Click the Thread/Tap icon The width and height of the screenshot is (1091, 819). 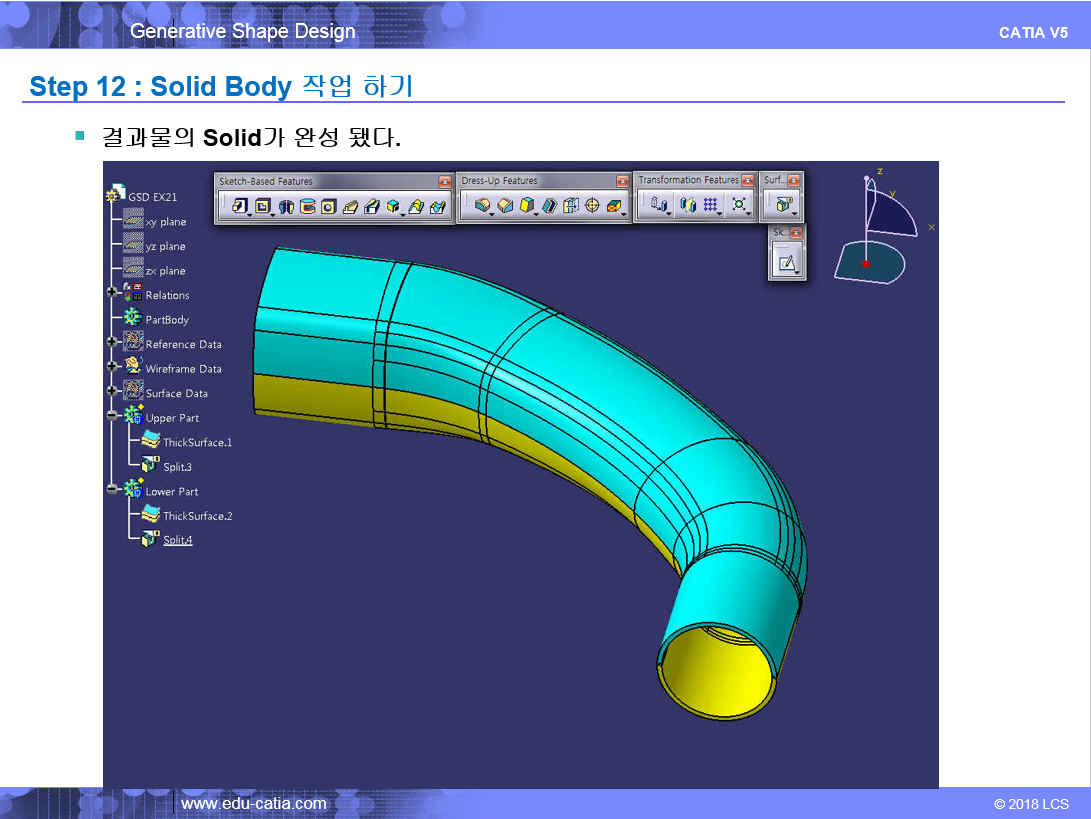coord(593,206)
